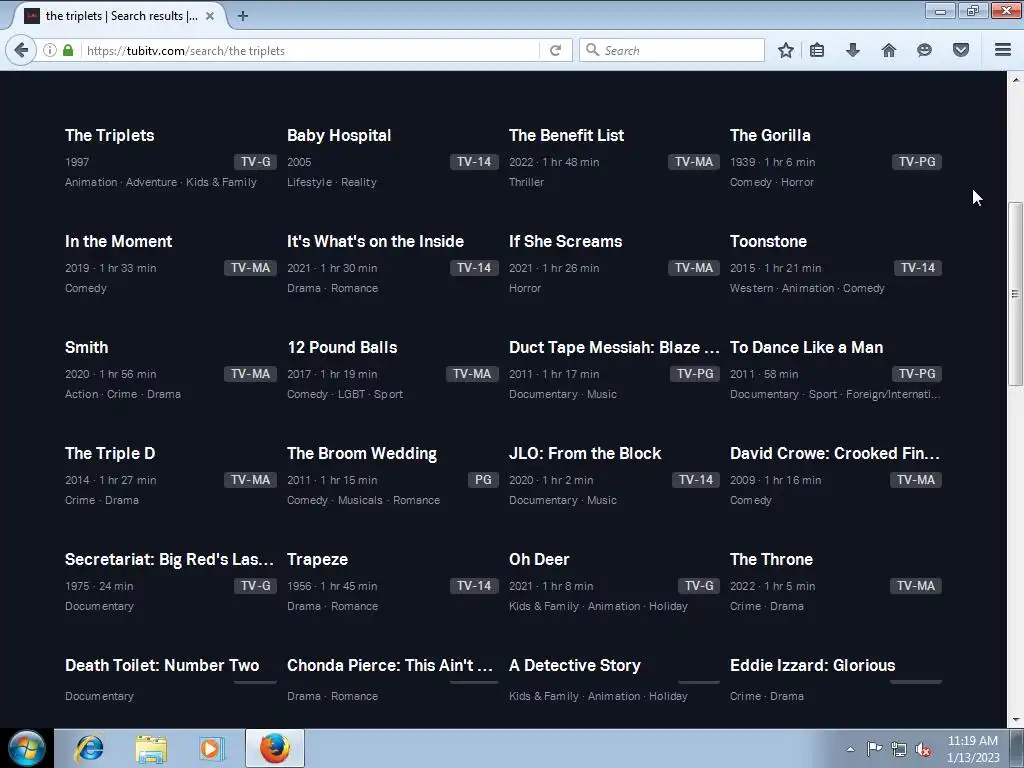Open the downloads arrow icon
1024x768 pixels.
[x=853, y=50]
